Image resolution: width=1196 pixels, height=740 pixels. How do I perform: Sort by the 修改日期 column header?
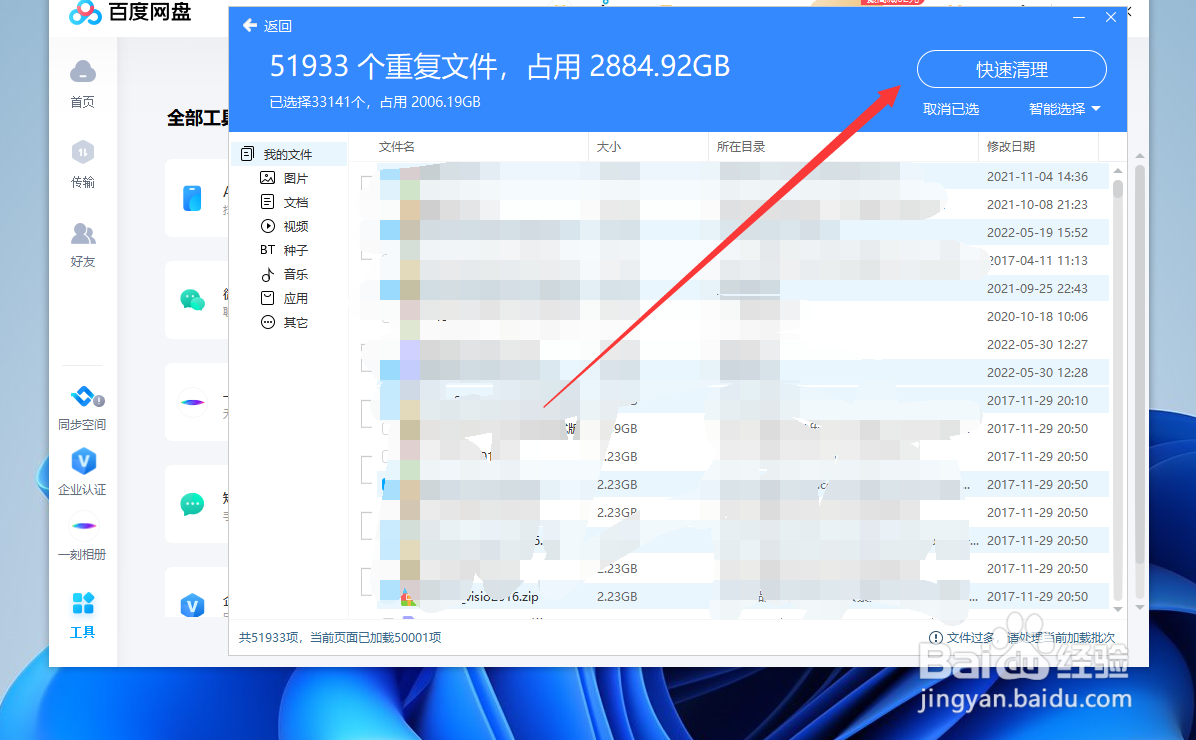1011,146
